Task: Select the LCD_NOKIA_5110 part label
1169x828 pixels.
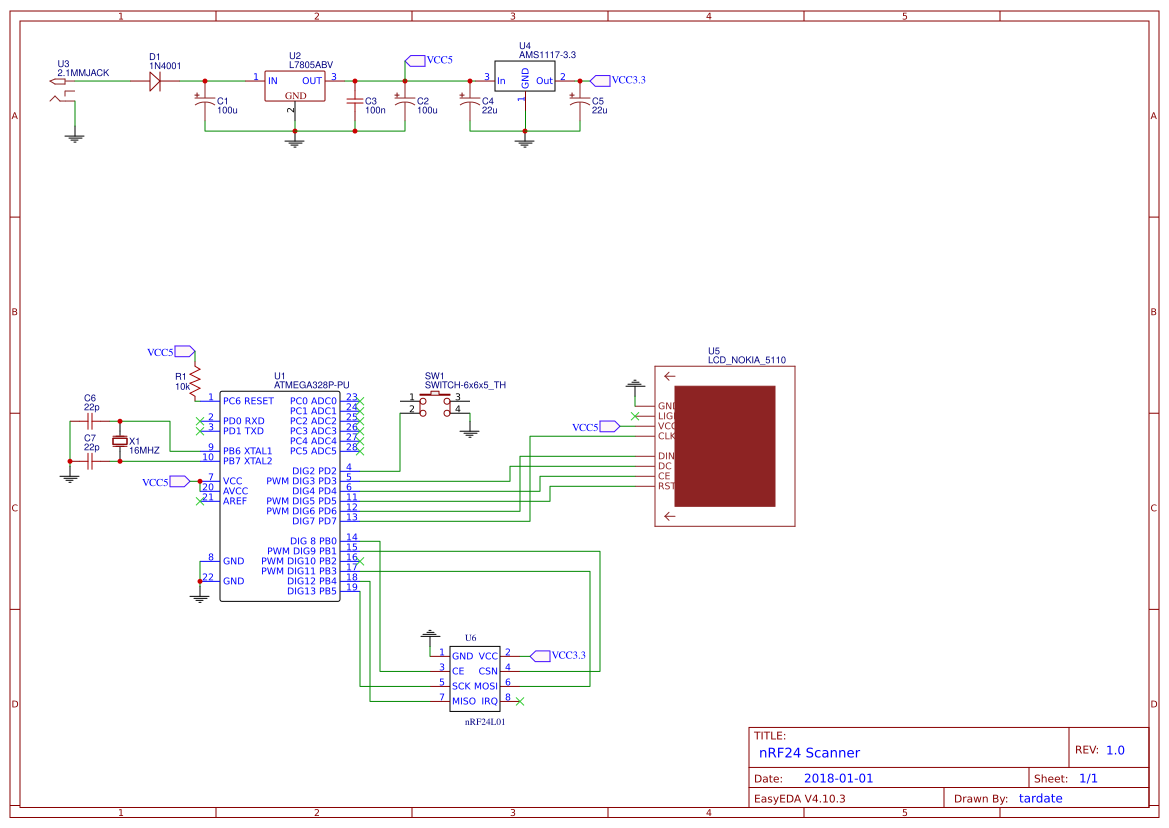Action: coord(747,360)
